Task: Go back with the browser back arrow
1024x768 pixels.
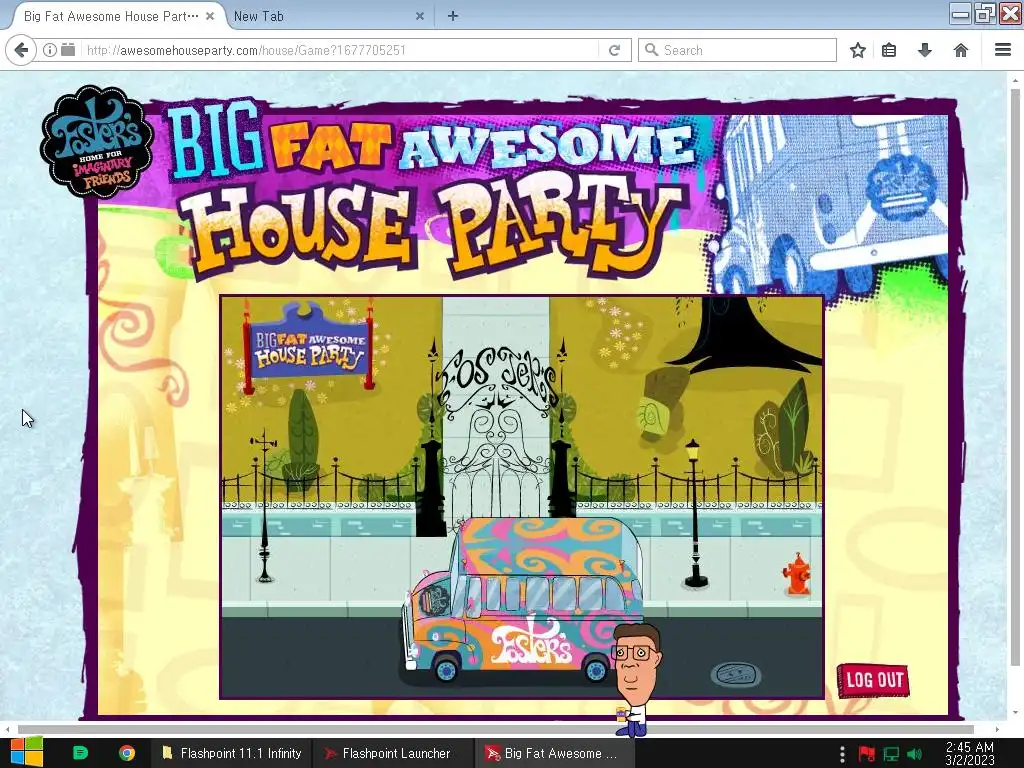Action: [x=21, y=50]
